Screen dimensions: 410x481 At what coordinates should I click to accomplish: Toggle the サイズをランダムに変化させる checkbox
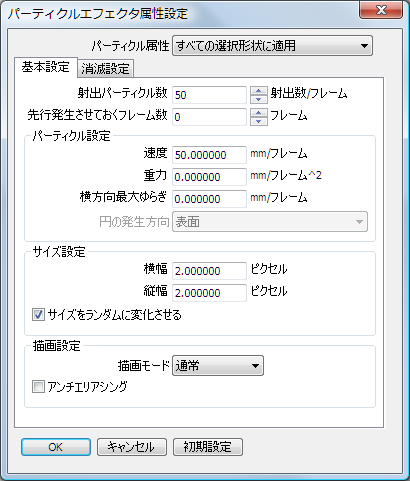pyautogui.click(x=38, y=315)
